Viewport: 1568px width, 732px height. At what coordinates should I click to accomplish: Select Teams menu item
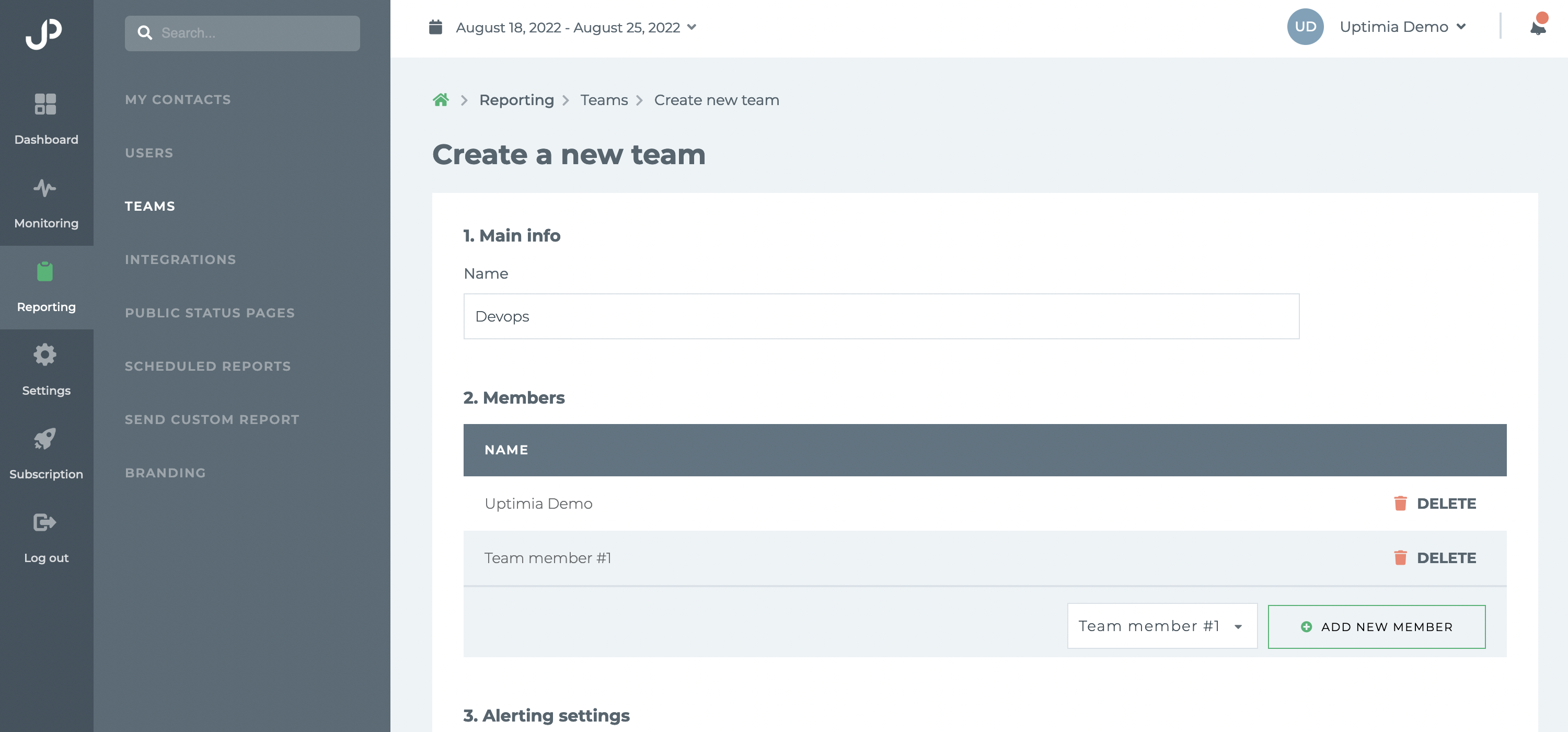(149, 207)
